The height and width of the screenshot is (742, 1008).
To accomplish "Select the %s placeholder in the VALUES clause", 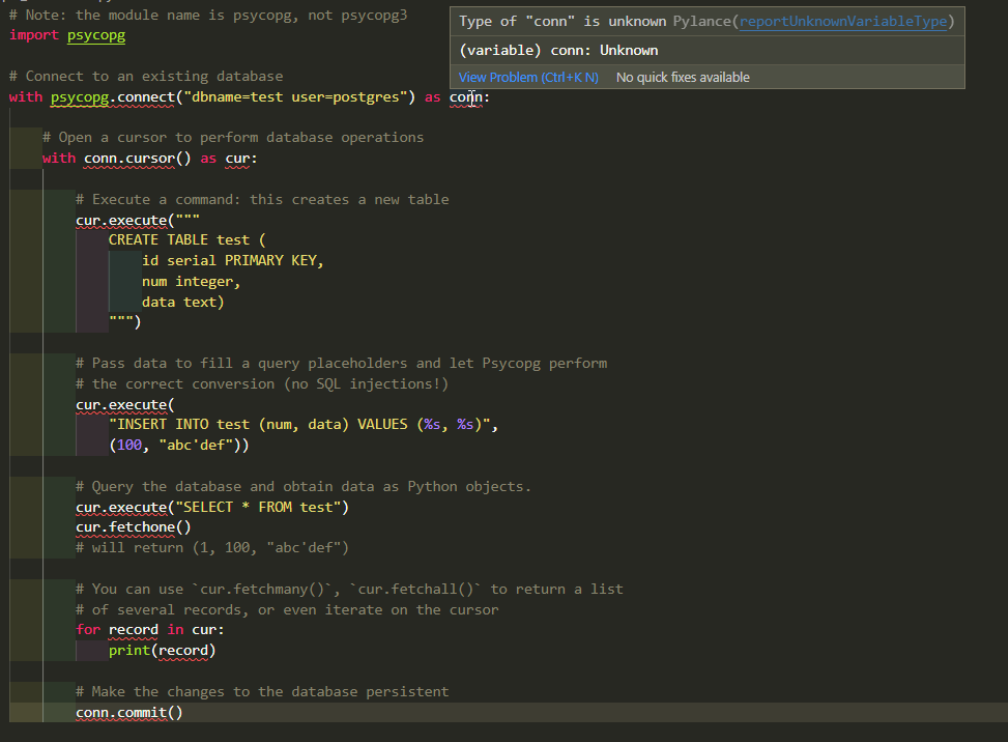I will coord(431,424).
